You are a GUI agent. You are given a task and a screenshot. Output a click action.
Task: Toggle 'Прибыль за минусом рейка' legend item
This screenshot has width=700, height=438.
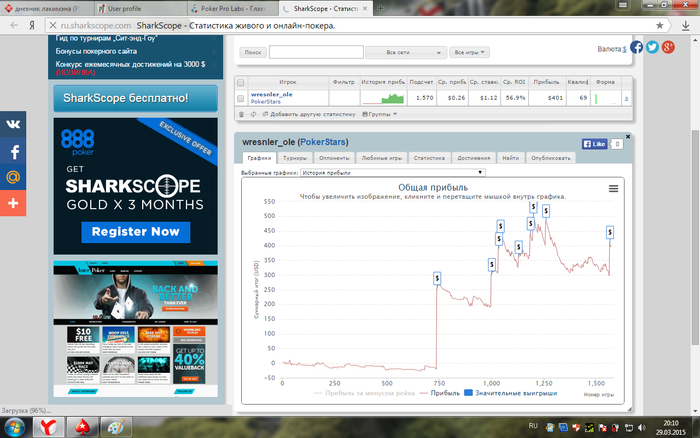click(x=364, y=393)
